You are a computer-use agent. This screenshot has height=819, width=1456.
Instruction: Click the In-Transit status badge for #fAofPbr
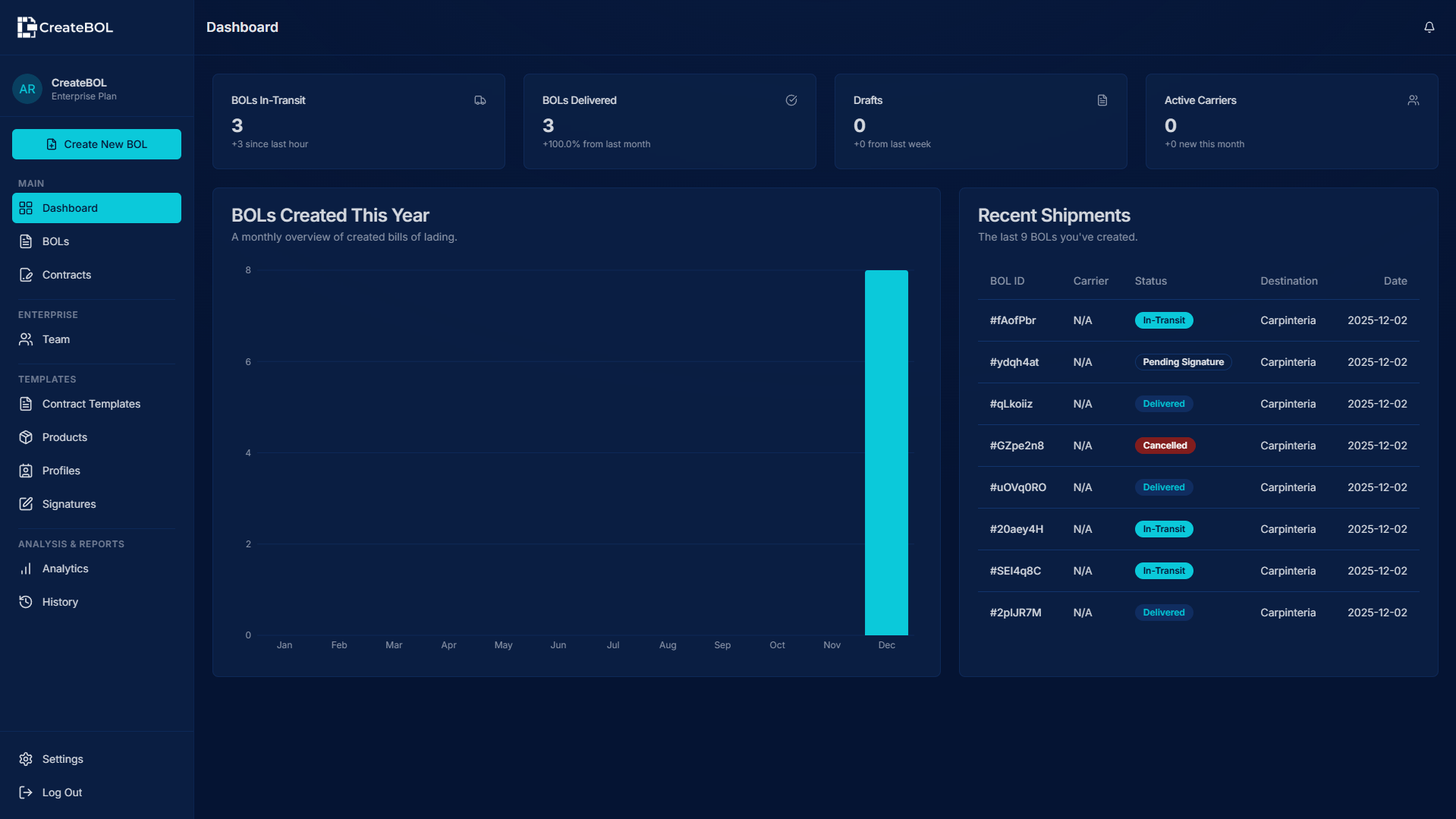click(x=1164, y=320)
